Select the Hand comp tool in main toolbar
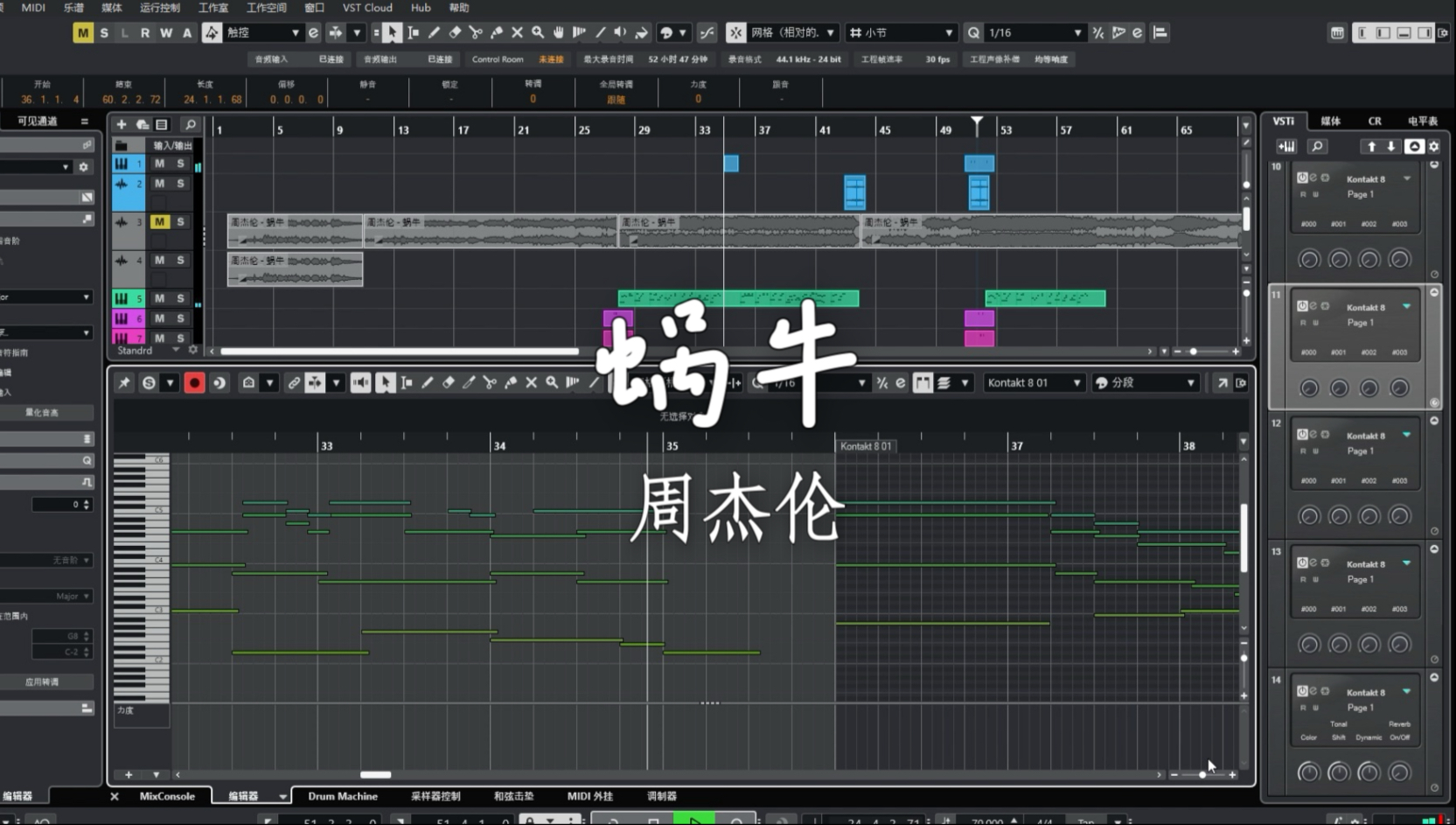 point(559,33)
